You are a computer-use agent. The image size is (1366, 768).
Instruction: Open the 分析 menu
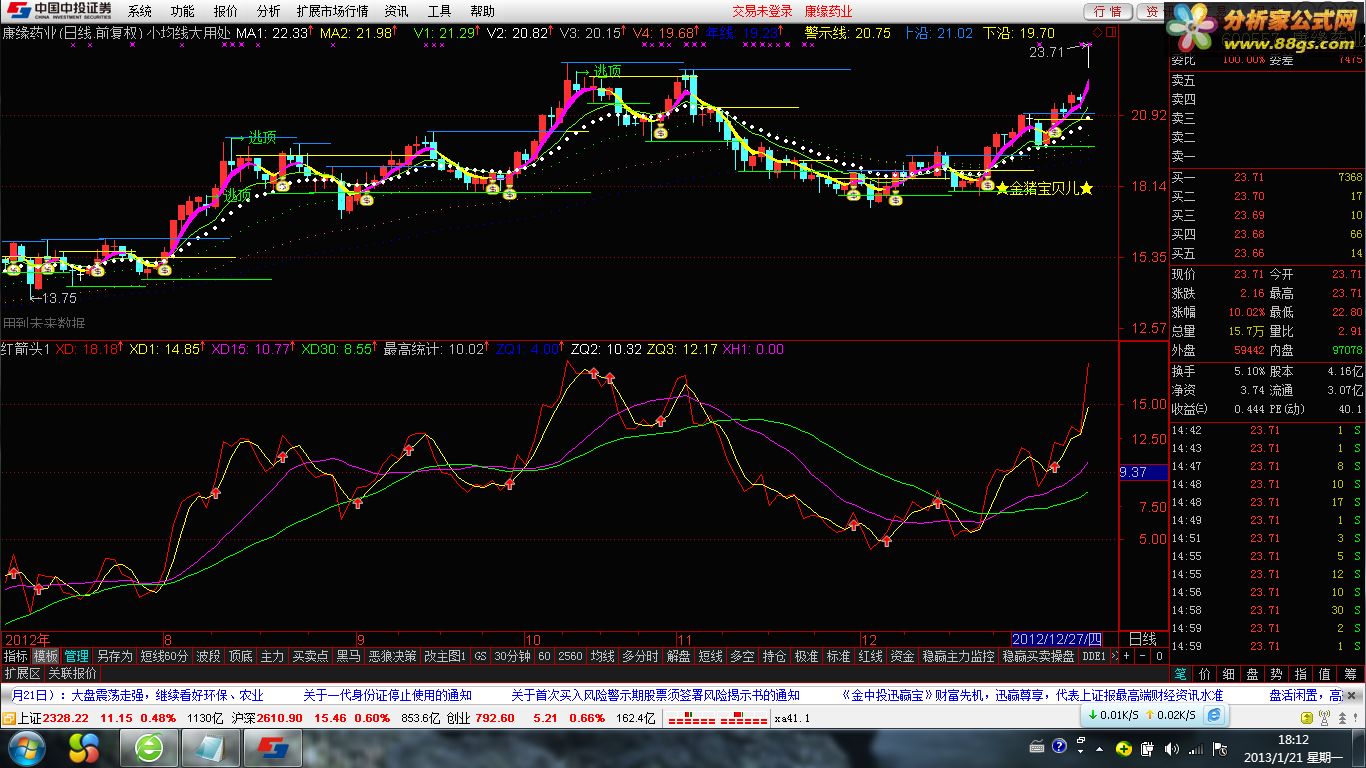[x=268, y=11]
